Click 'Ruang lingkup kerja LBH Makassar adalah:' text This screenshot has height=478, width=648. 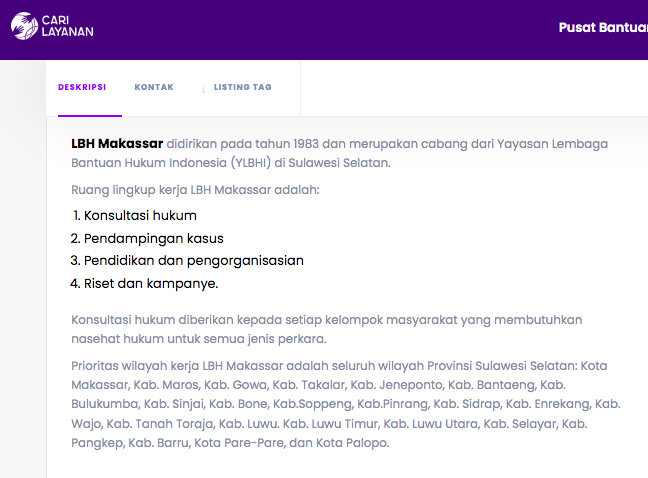point(195,190)
